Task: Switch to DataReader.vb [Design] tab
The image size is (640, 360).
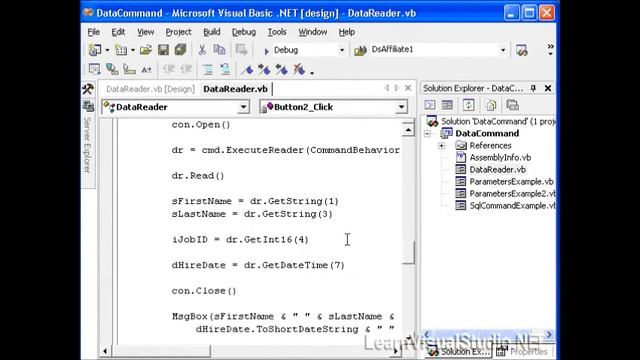Action: [150, 89]
